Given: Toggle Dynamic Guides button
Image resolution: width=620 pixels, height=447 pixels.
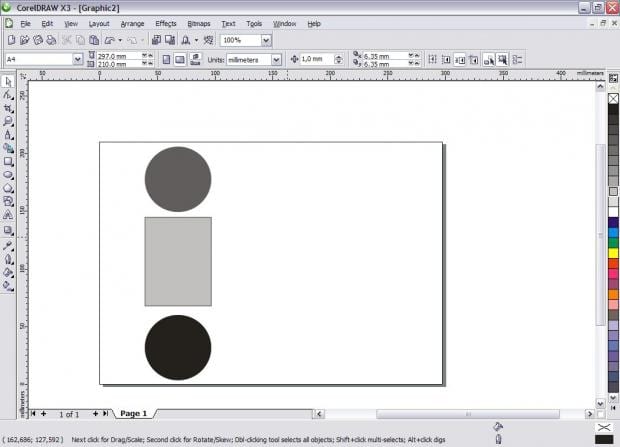Looking at the screenshot, I should click(473, 60).
